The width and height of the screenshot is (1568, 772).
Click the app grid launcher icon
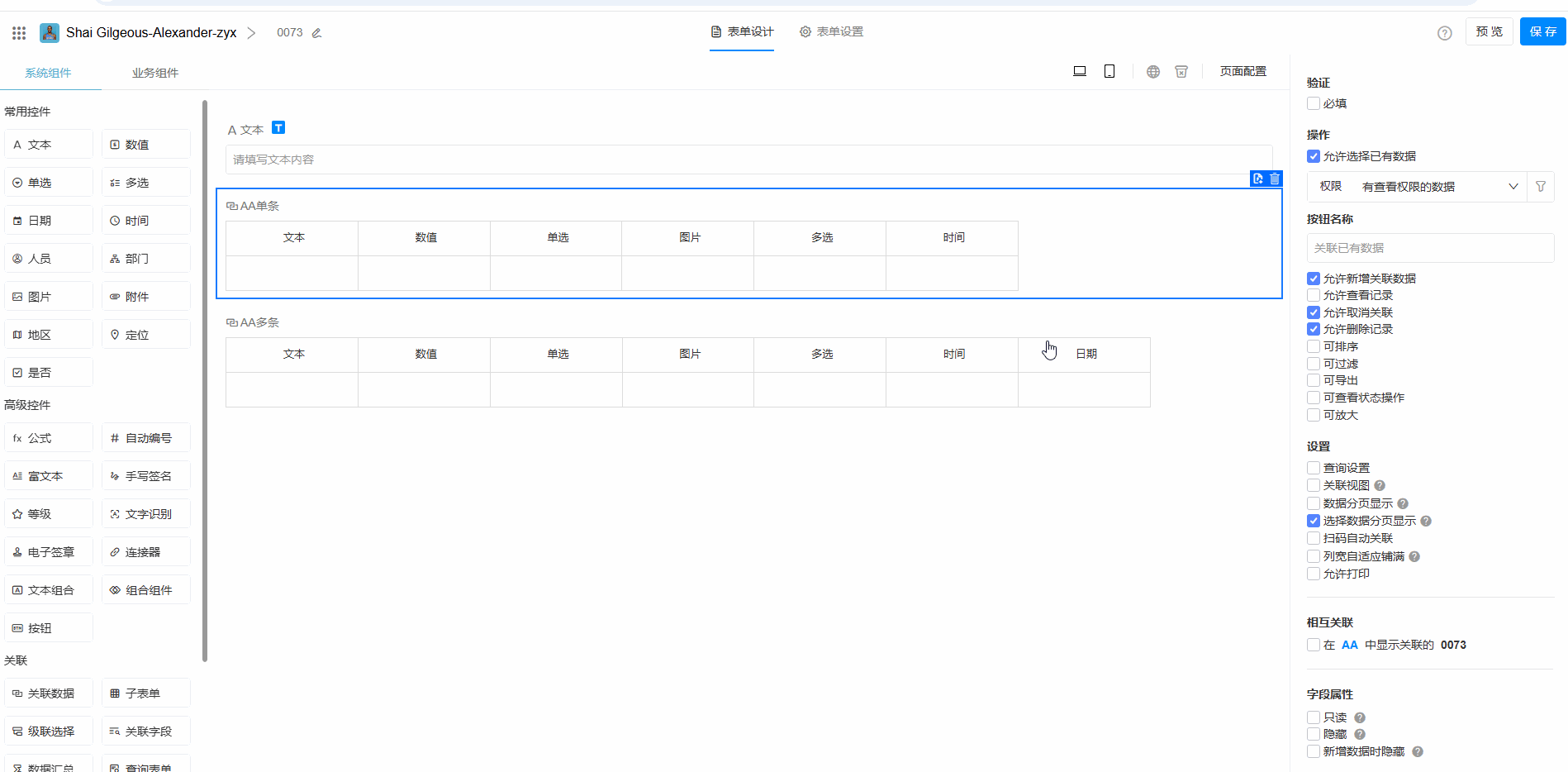click(x=19, y=33)
